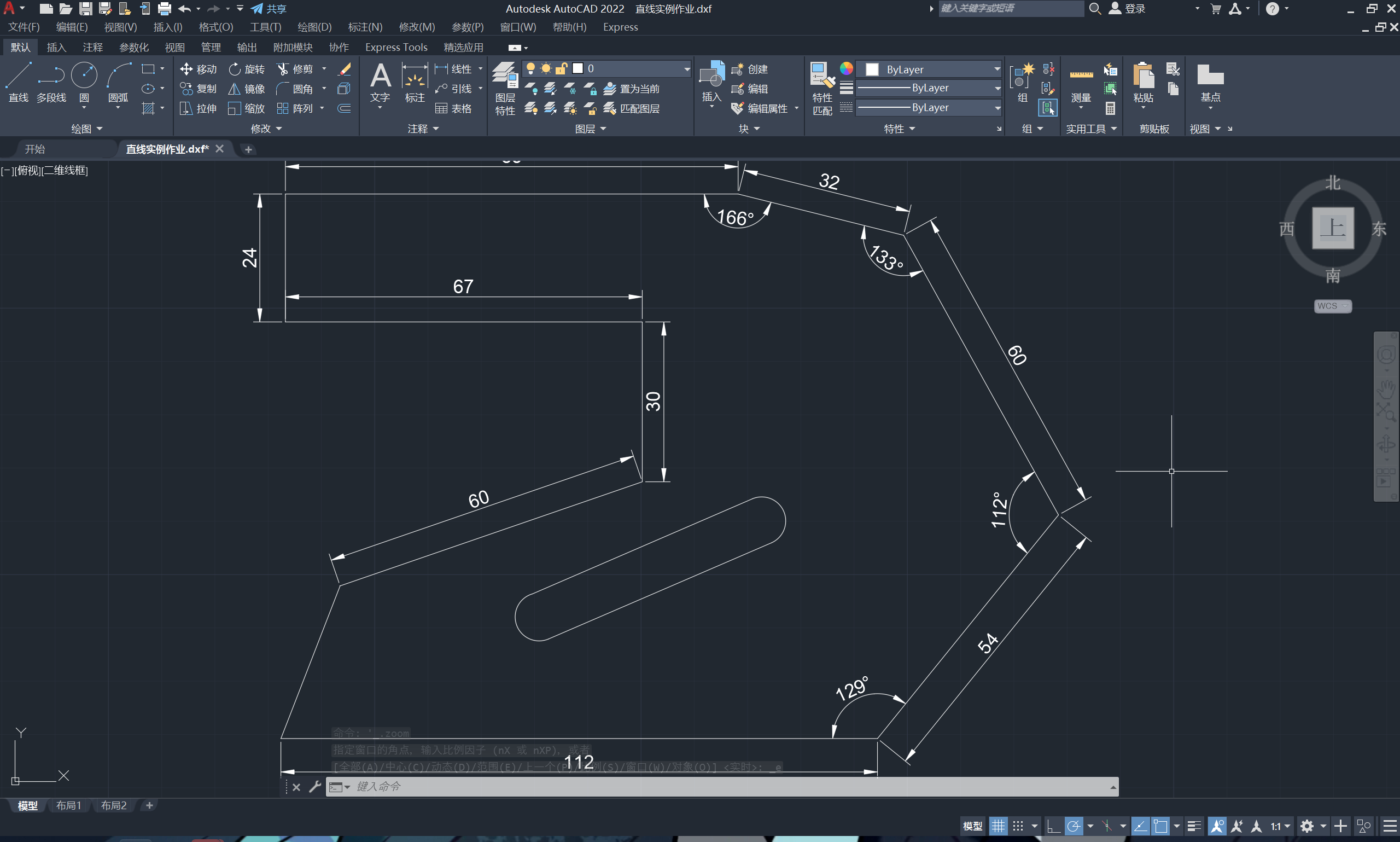1400x842 pixels.
Task: Click the 置为当前 button
Action: click(x=632, y=89)
